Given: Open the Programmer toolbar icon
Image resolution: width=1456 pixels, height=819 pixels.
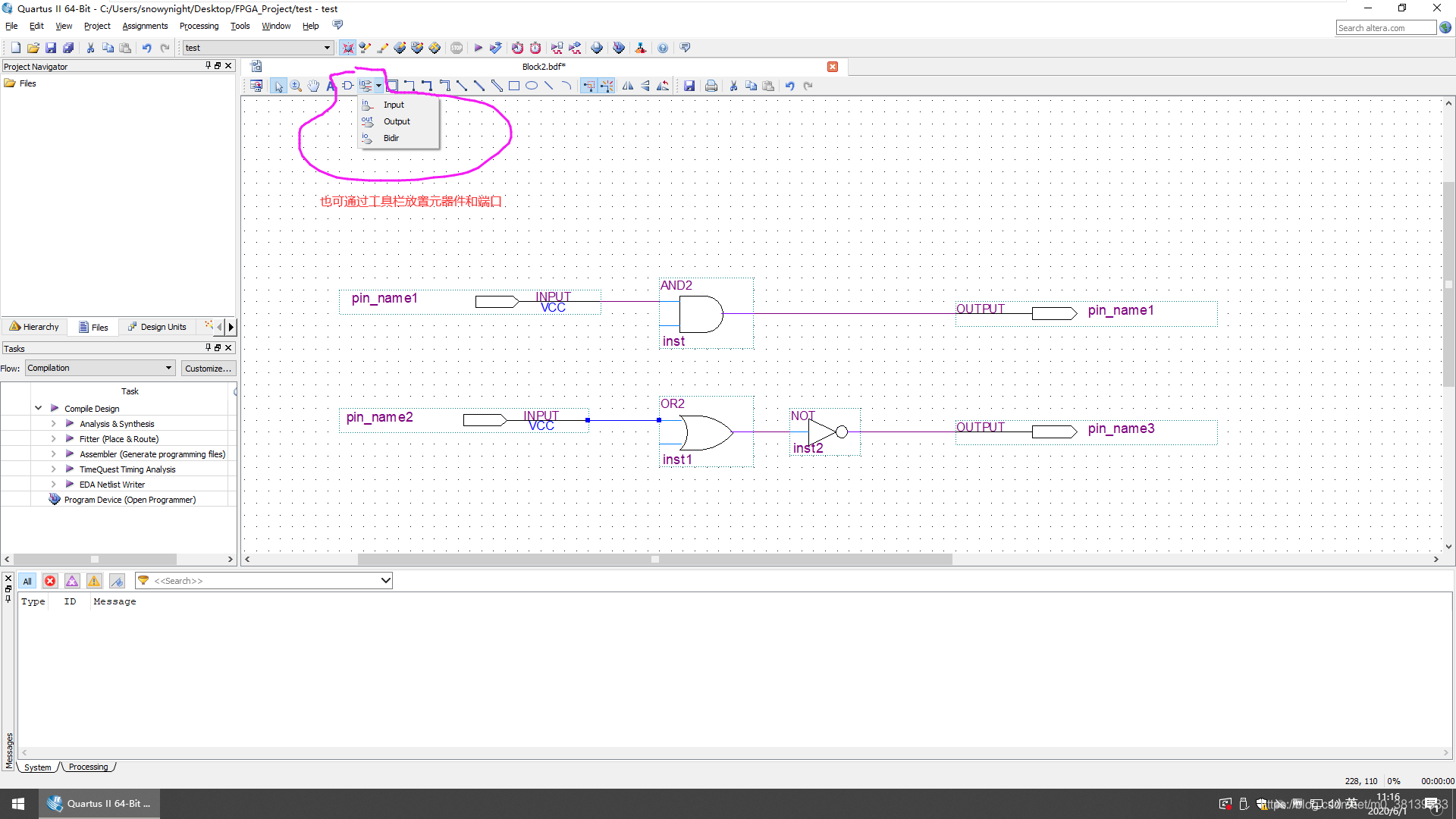Looking at the screenshot, I should pyautogui.click(x=619, y=48).
